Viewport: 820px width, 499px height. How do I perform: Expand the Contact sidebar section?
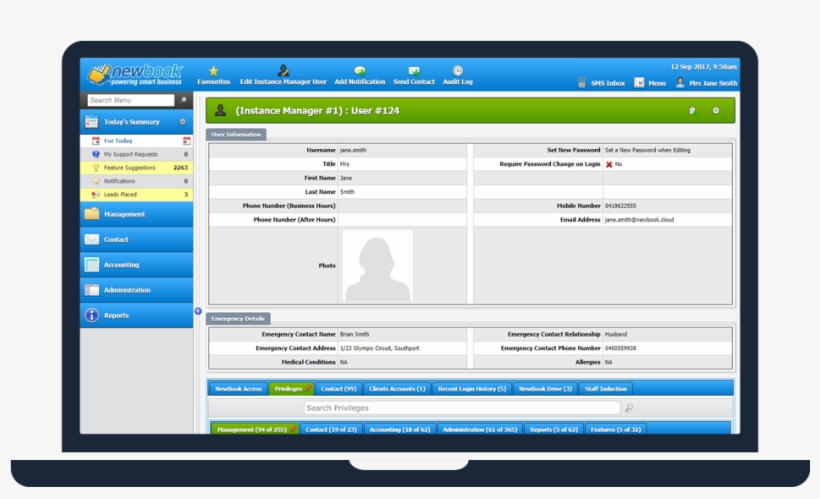(x=136, y=240)
